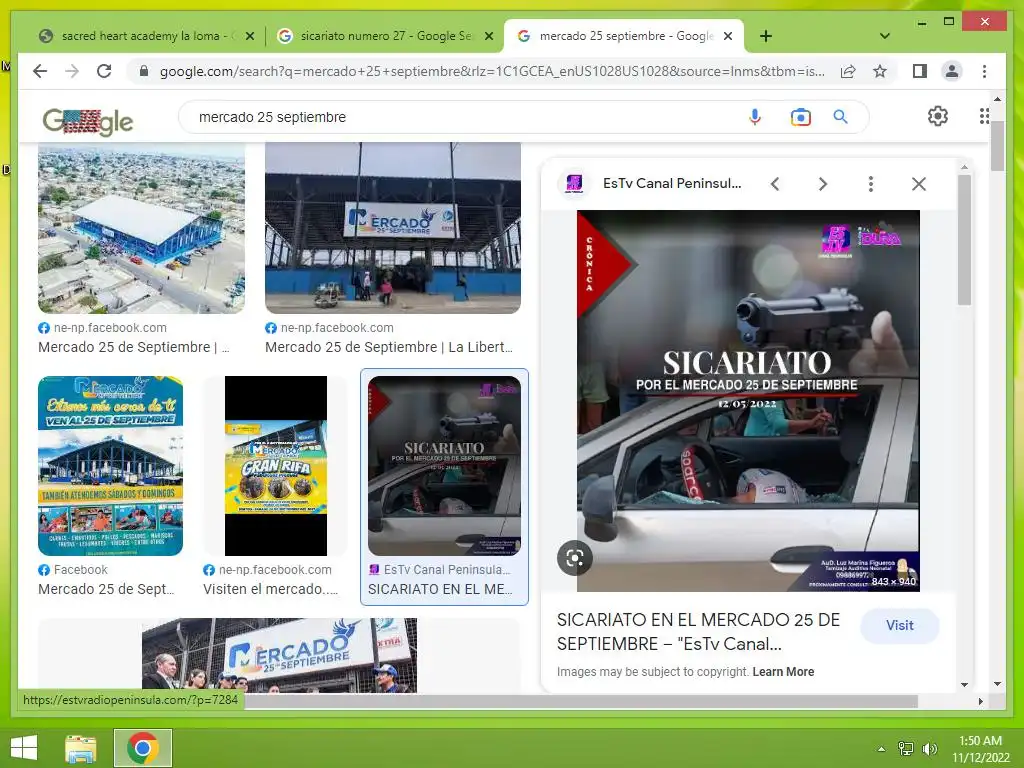This screenshot has height=768, width=1024.
Task: Click the Chrome taskbar icon
Action: click(x=143, y=748)
